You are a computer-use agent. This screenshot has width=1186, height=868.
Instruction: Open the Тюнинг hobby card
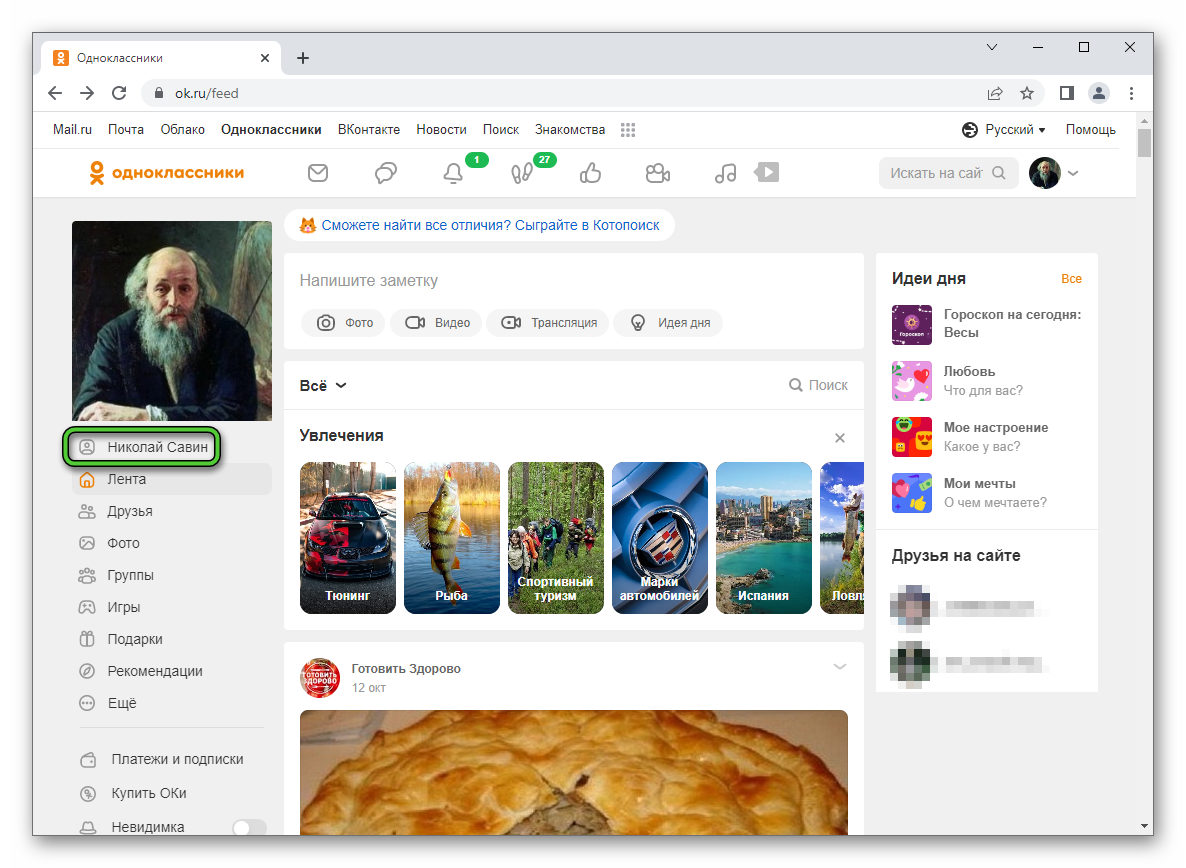(x=348, y=538)
